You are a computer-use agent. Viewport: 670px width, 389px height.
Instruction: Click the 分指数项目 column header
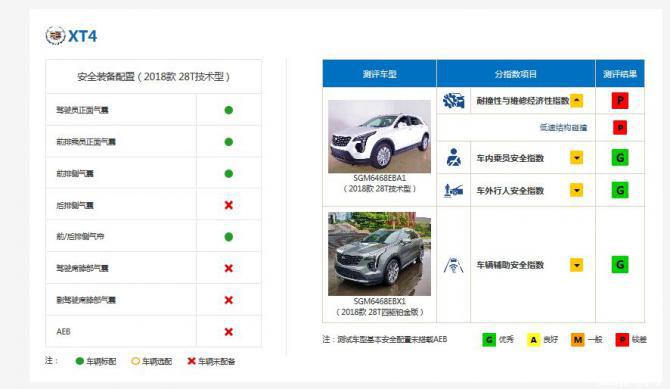click(x=515, y=74)
